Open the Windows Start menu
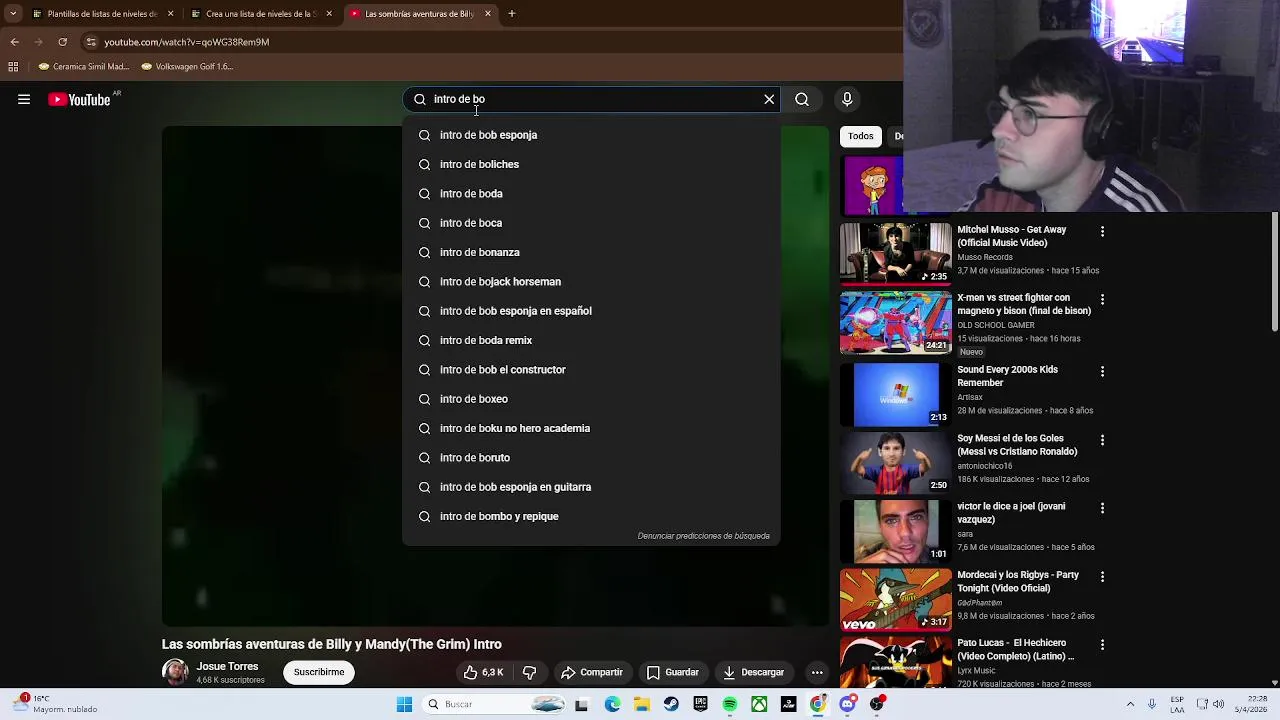 [x=404, y=704]
